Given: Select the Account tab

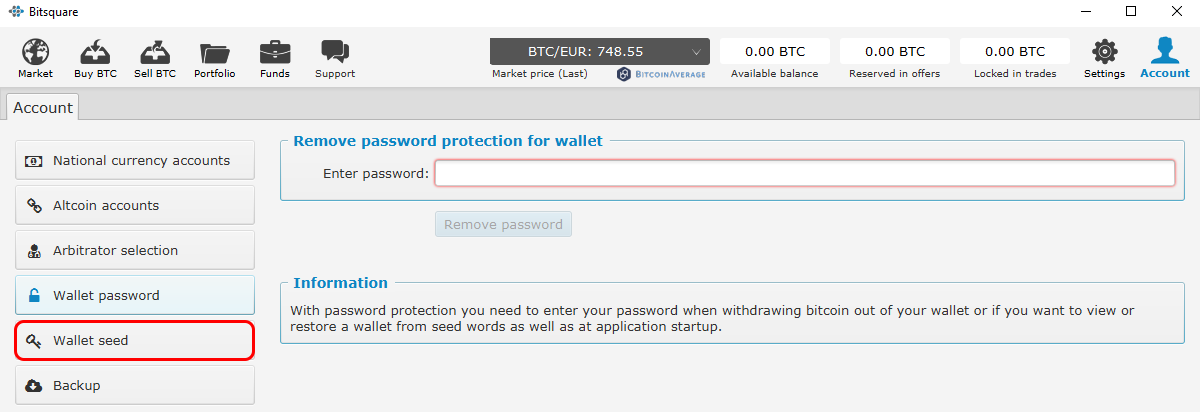Looking at the screenshot, I should tap(43, 107).
